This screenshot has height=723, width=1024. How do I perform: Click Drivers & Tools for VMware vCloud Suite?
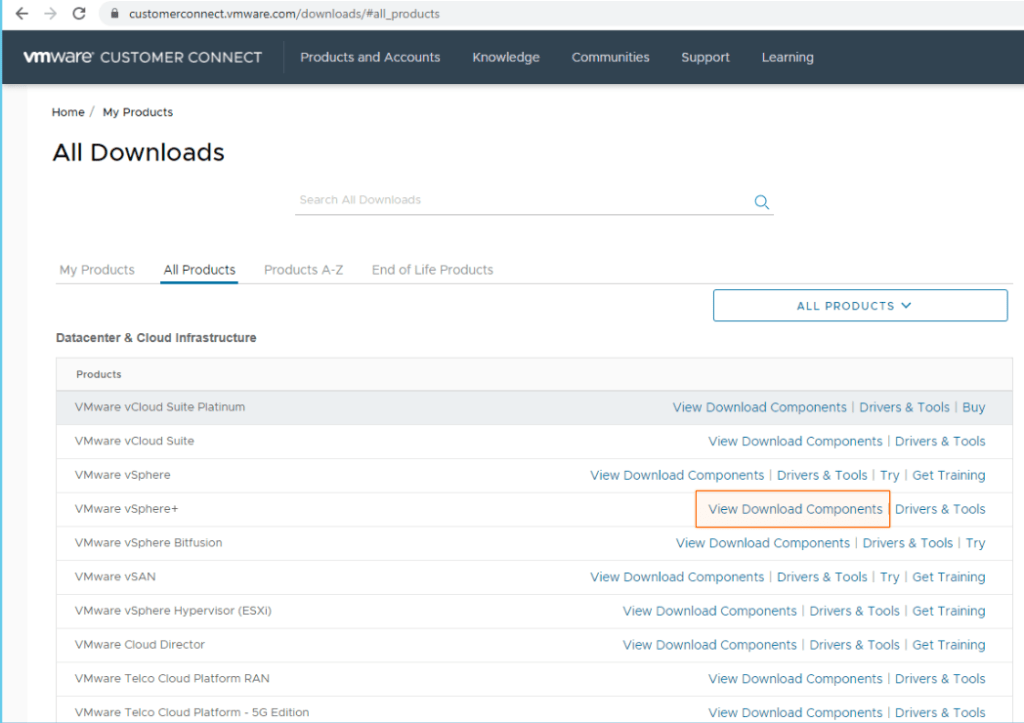pos(940,441)
